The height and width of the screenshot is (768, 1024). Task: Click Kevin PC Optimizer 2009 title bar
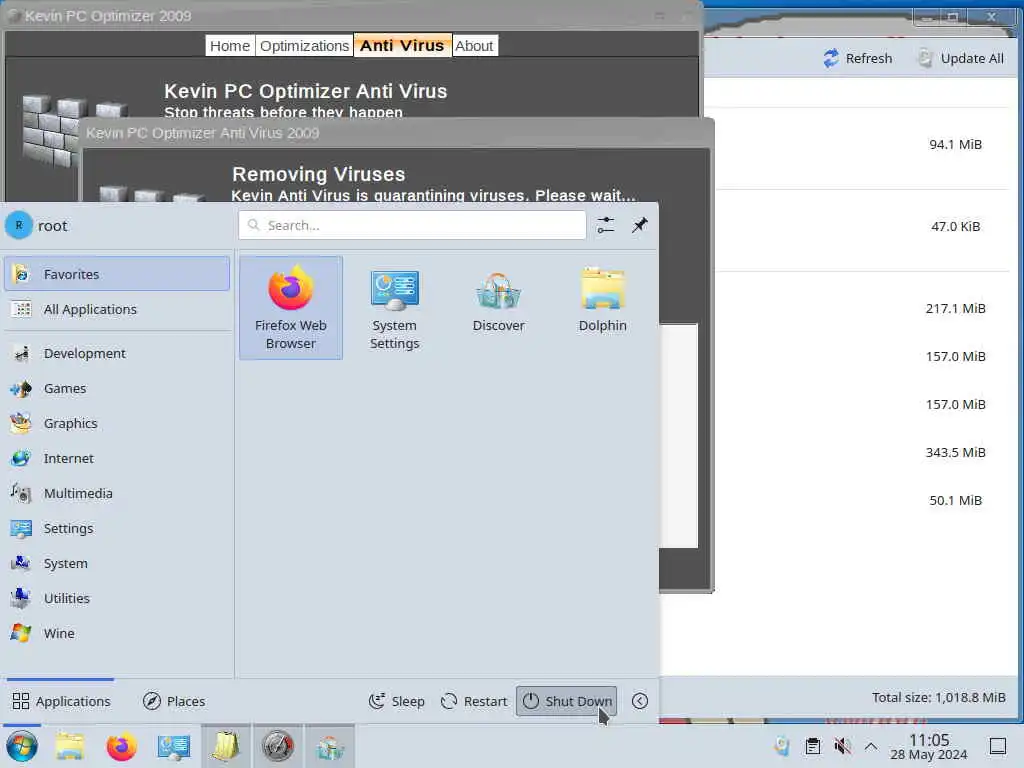pos(351,16)
